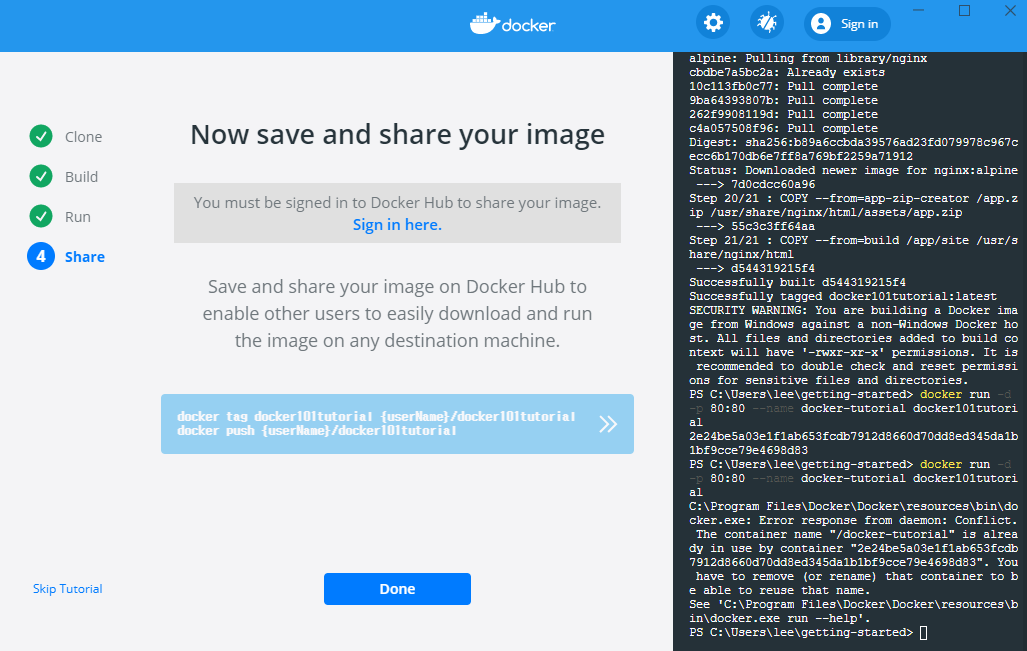The width and height of the screenshot is (1027, 651).
Task: Click 'Successfully tagged docker101tutorial:latest' line
Action: (x=842, y=296)
